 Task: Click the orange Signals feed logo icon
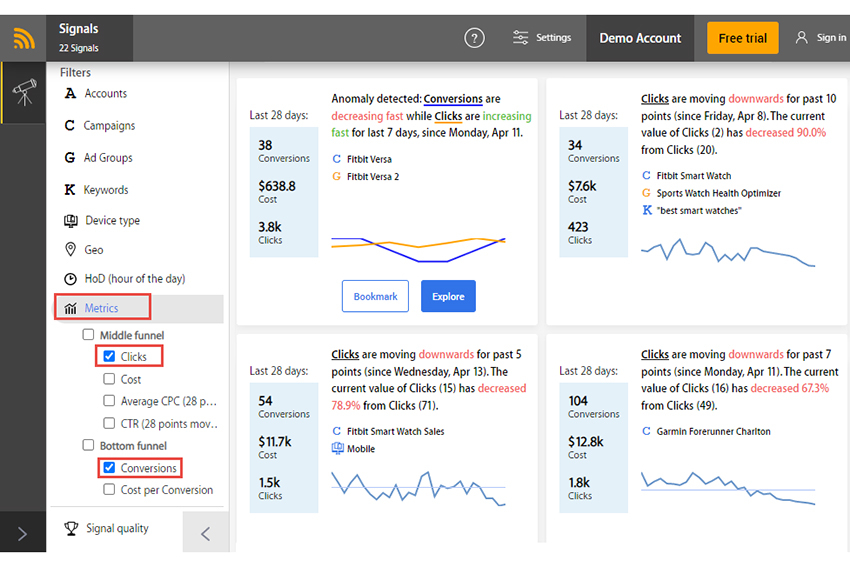point(23,38)
